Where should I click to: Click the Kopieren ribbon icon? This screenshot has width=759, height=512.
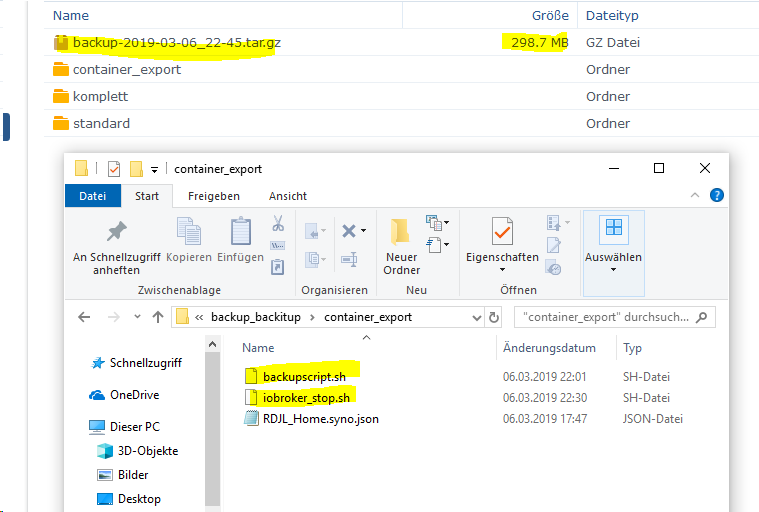189,231
